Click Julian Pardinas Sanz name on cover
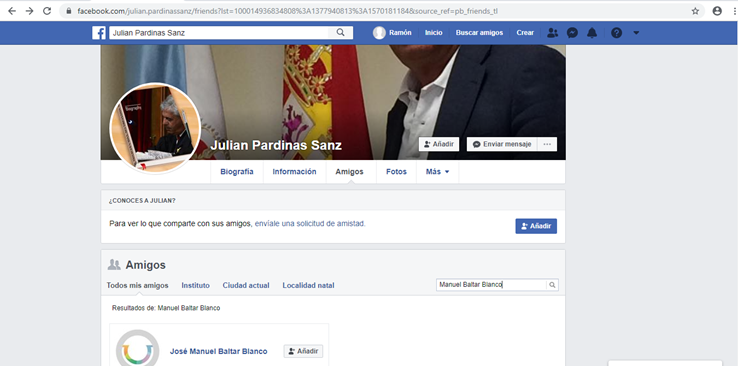Image resolution: width=738 pixels, height=366 pixels. click(276, 145)
